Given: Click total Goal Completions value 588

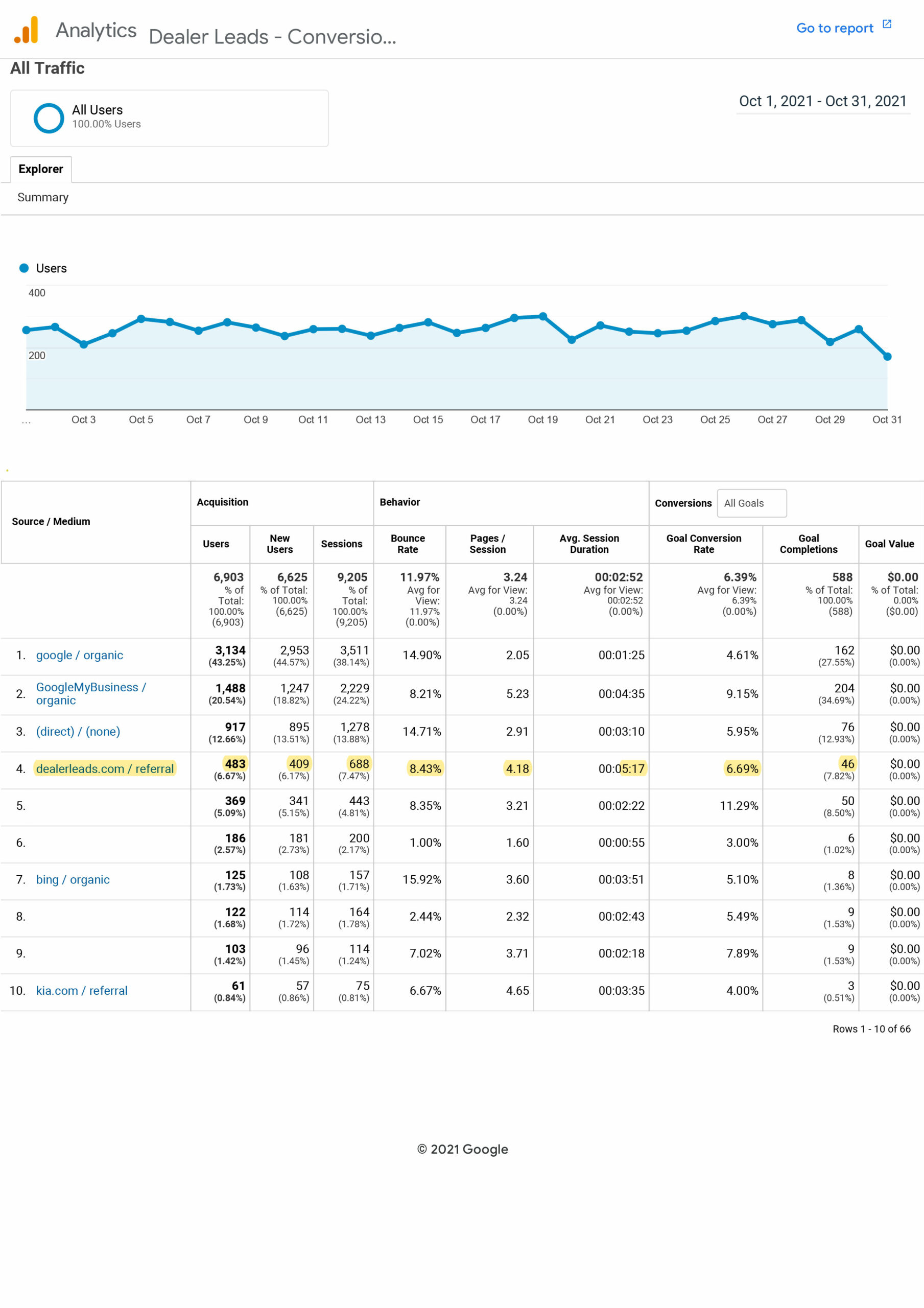Looking at the screenshot, I should tap(842, 577).
